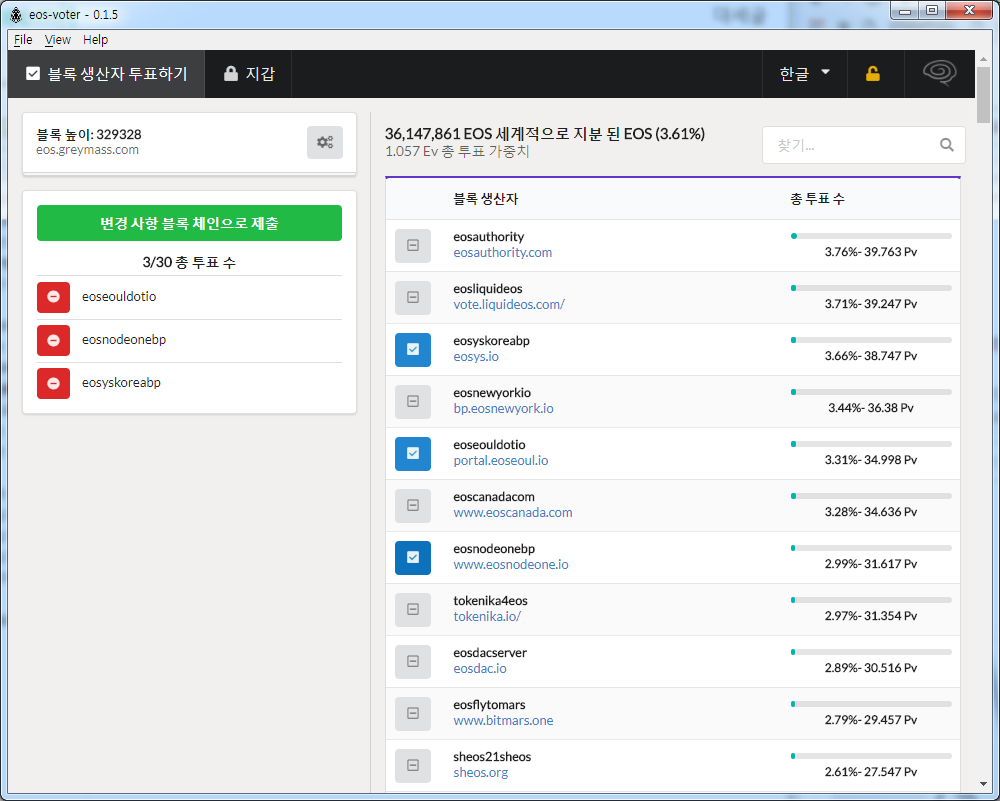This screenshot has height=801, width=1000.
Task: Click the orange unlocked padlock icon
Action: [872, 74]
